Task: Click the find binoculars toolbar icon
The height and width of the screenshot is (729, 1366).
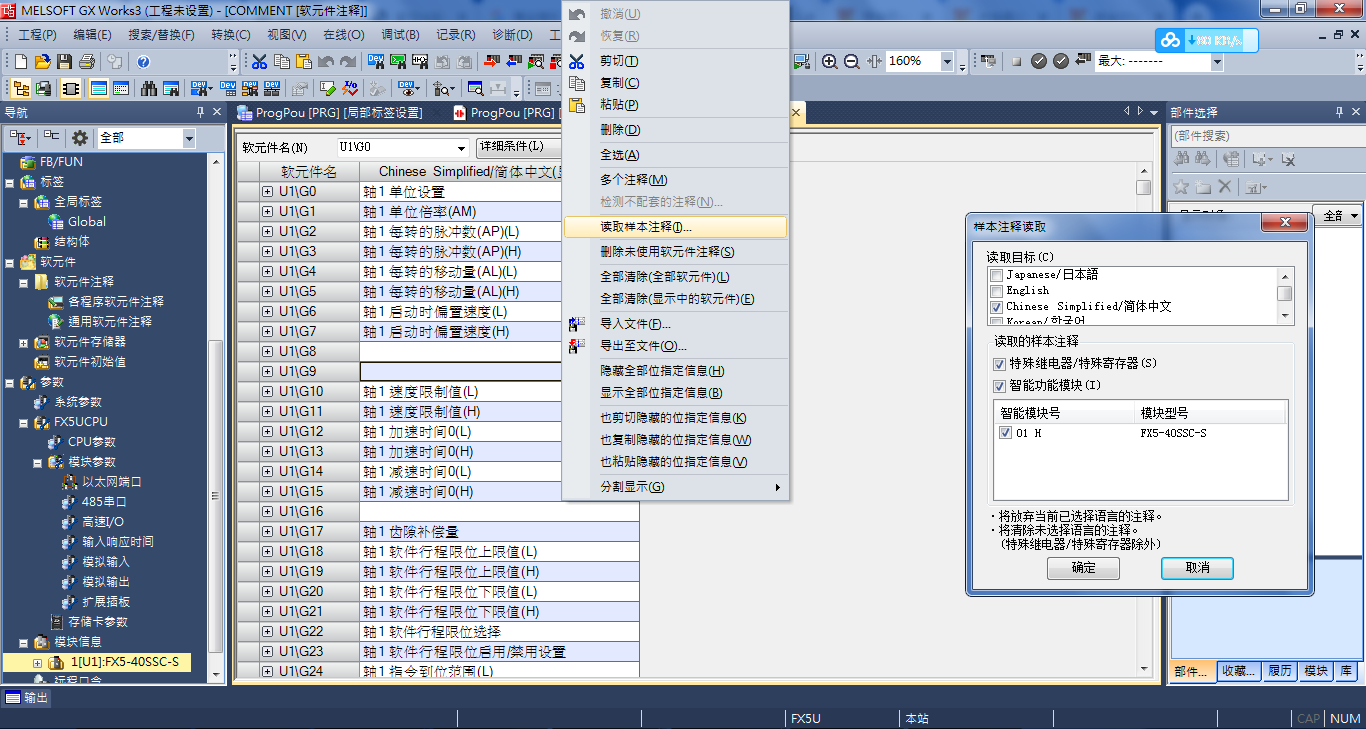Action: tap(149, 88)
